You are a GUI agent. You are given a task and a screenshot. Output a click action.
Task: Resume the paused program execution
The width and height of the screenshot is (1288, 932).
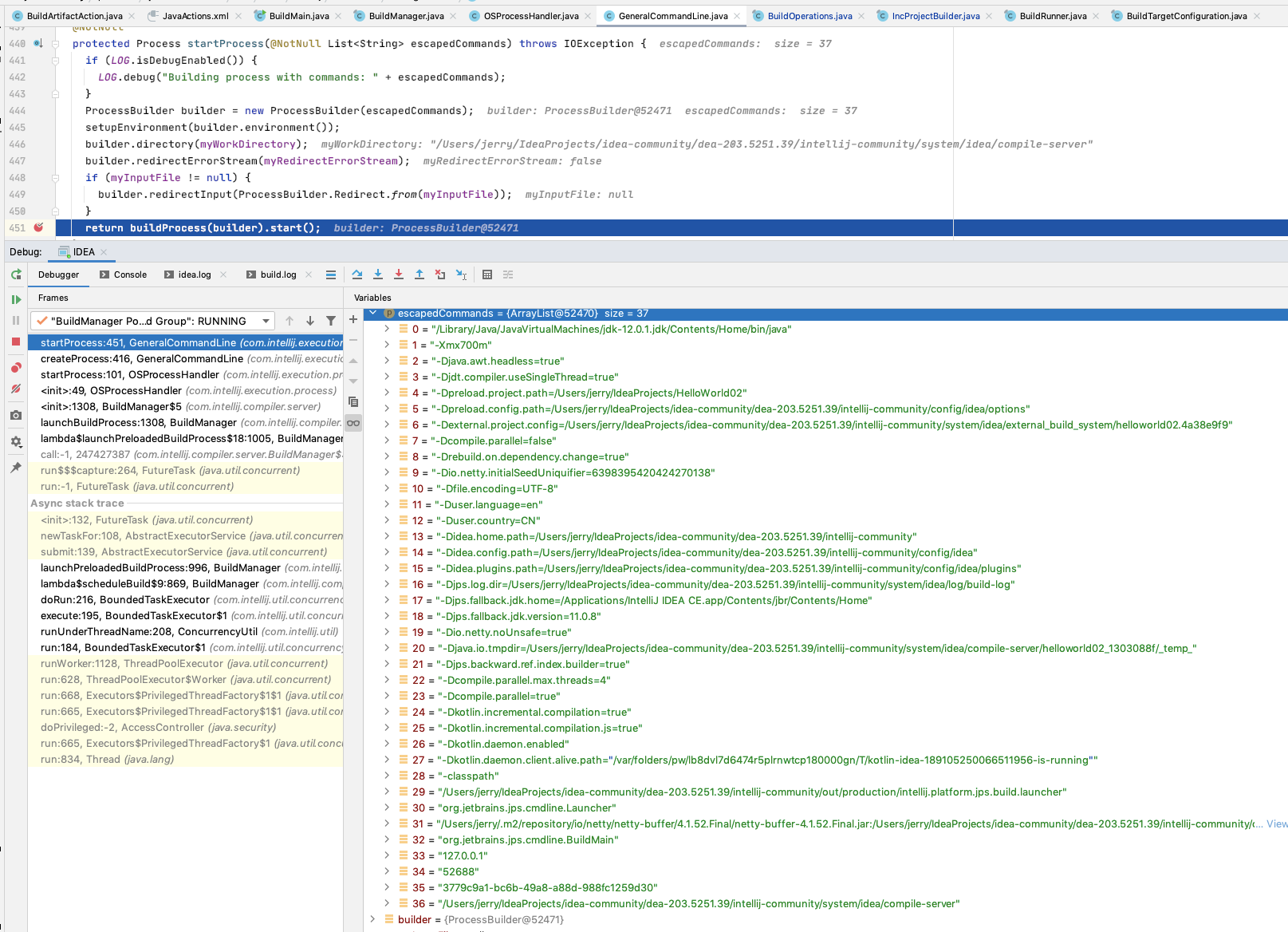15,300
